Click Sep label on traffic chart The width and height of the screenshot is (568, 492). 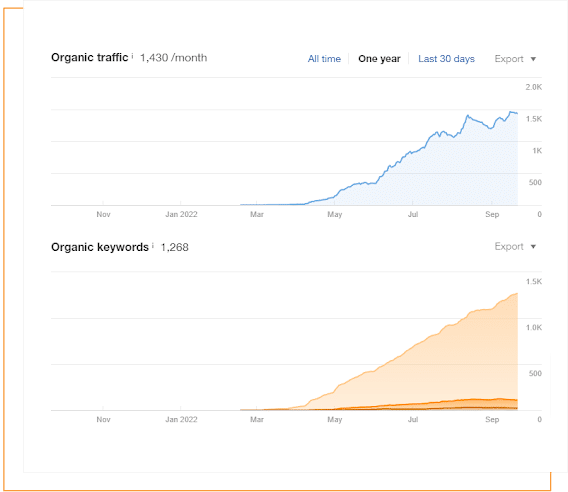pos(492,214)
